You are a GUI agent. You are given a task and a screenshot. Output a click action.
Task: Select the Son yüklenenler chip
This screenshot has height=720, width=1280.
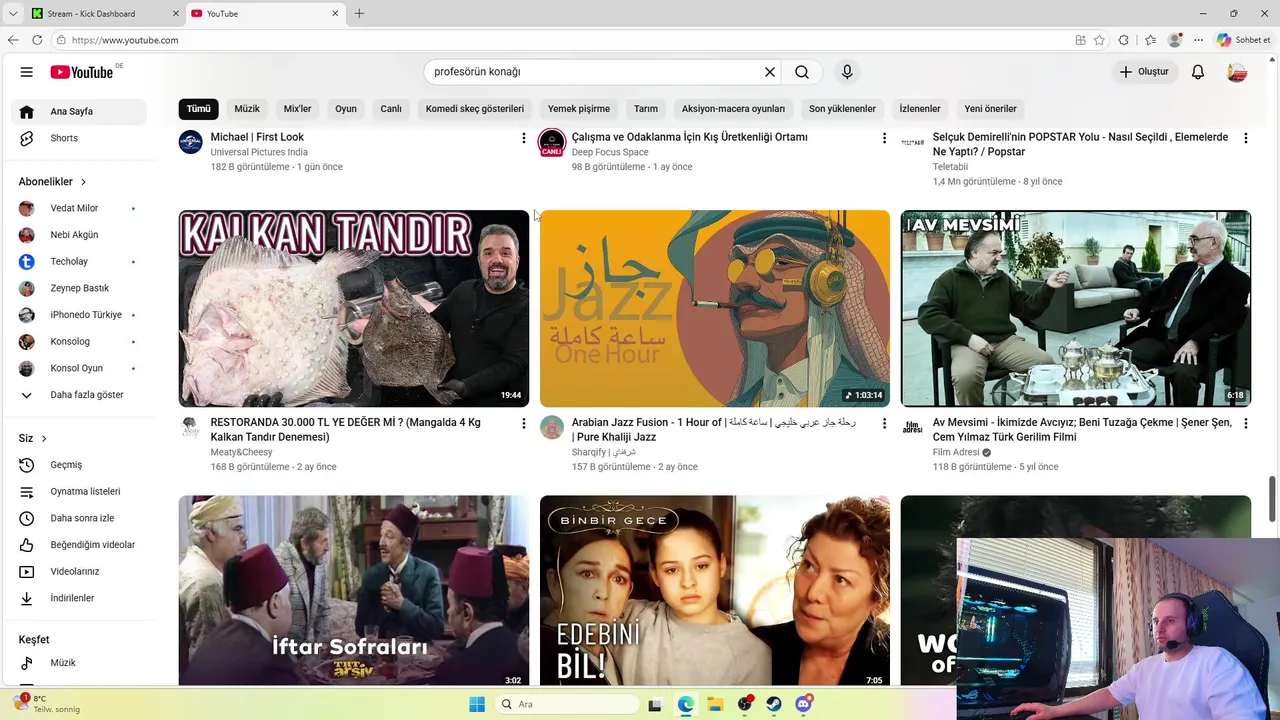coord(842,109)
